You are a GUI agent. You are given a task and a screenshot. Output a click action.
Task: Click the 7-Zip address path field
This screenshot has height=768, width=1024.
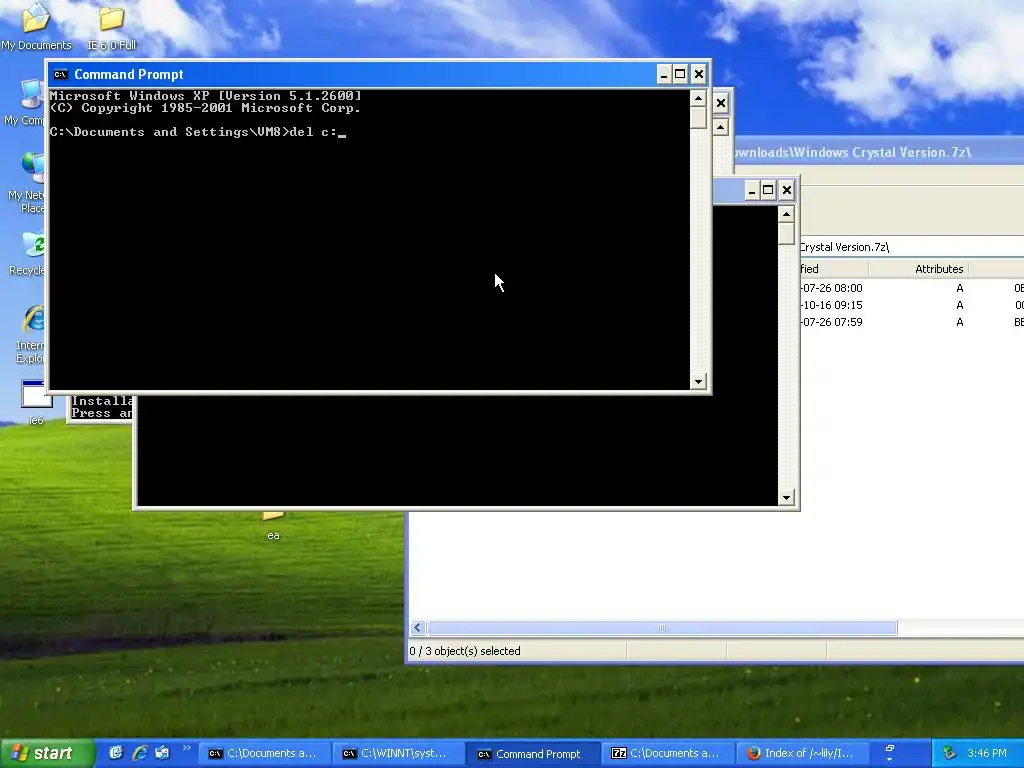pyautogui.click(x=911, y=247)
